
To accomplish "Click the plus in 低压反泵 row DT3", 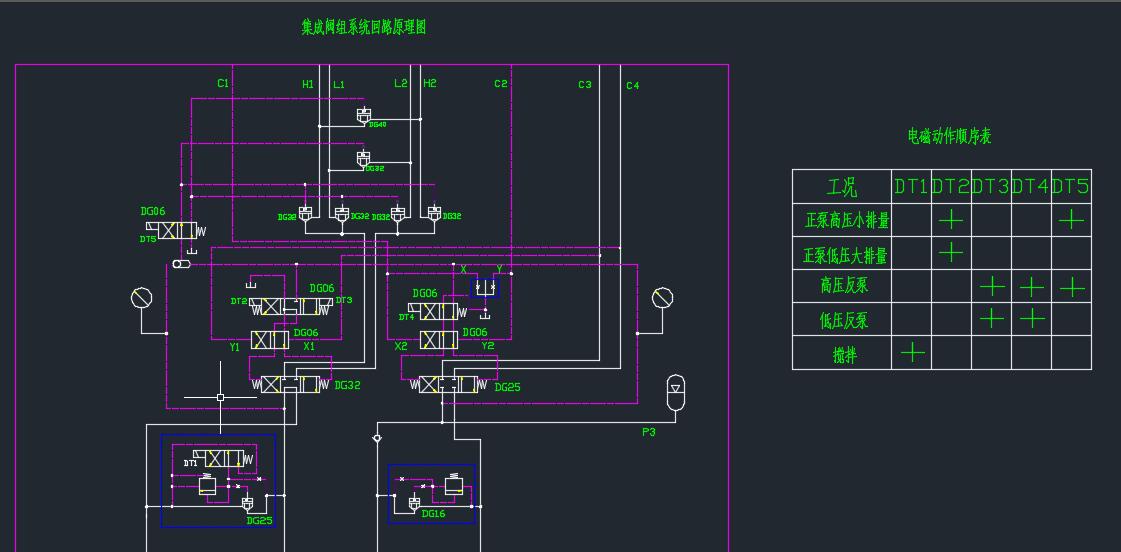I will 992,317.
